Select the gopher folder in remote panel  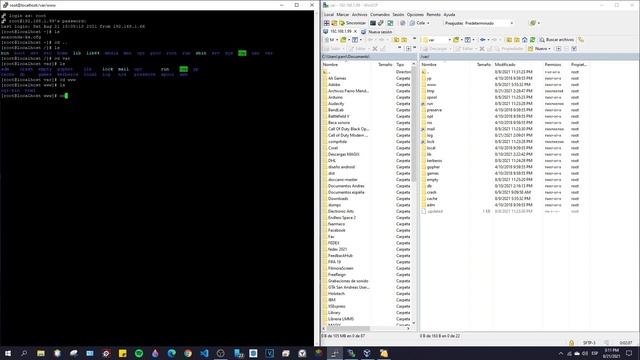(x=433, y=167)
